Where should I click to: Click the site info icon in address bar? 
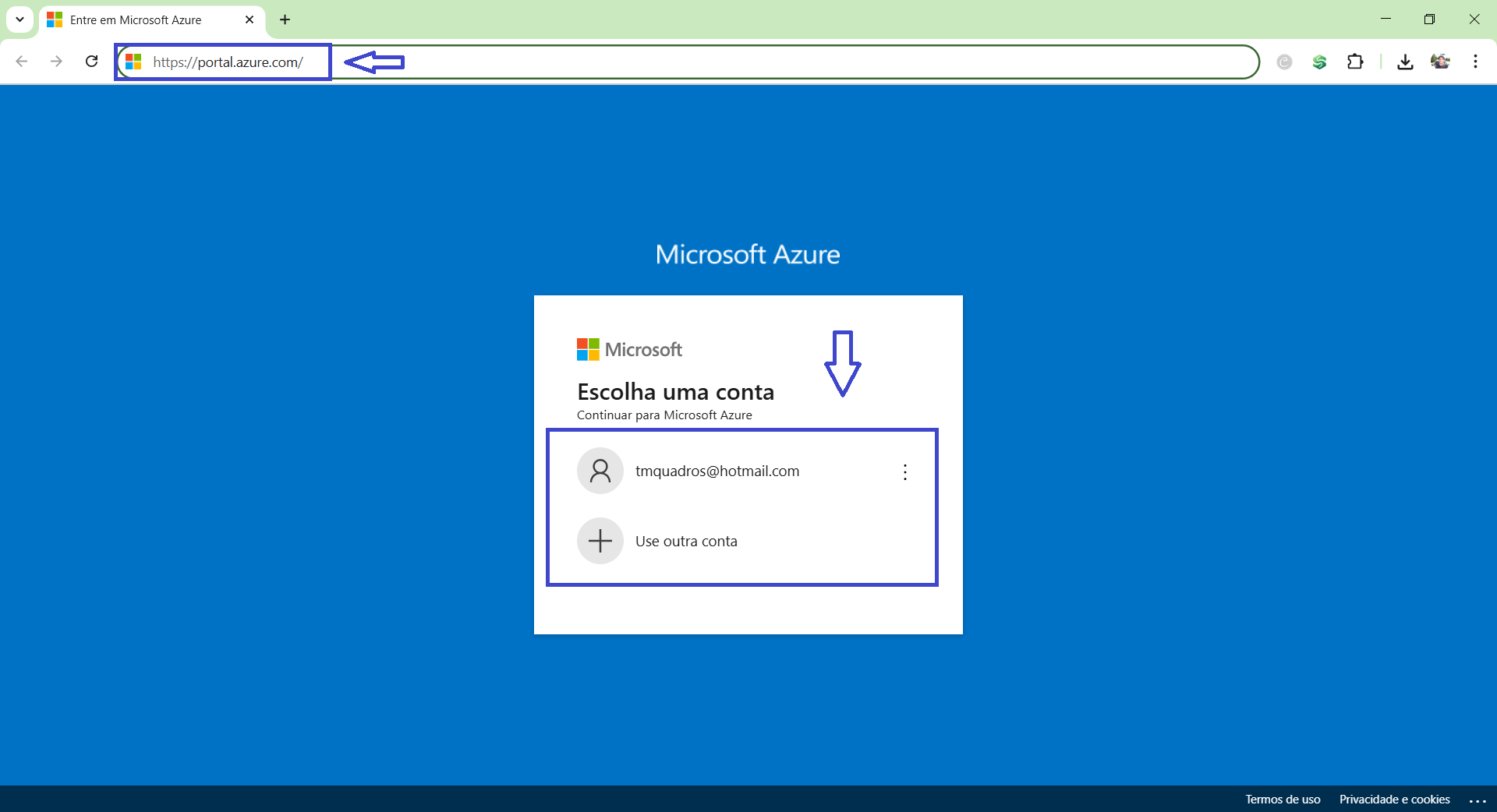(134, 62)
